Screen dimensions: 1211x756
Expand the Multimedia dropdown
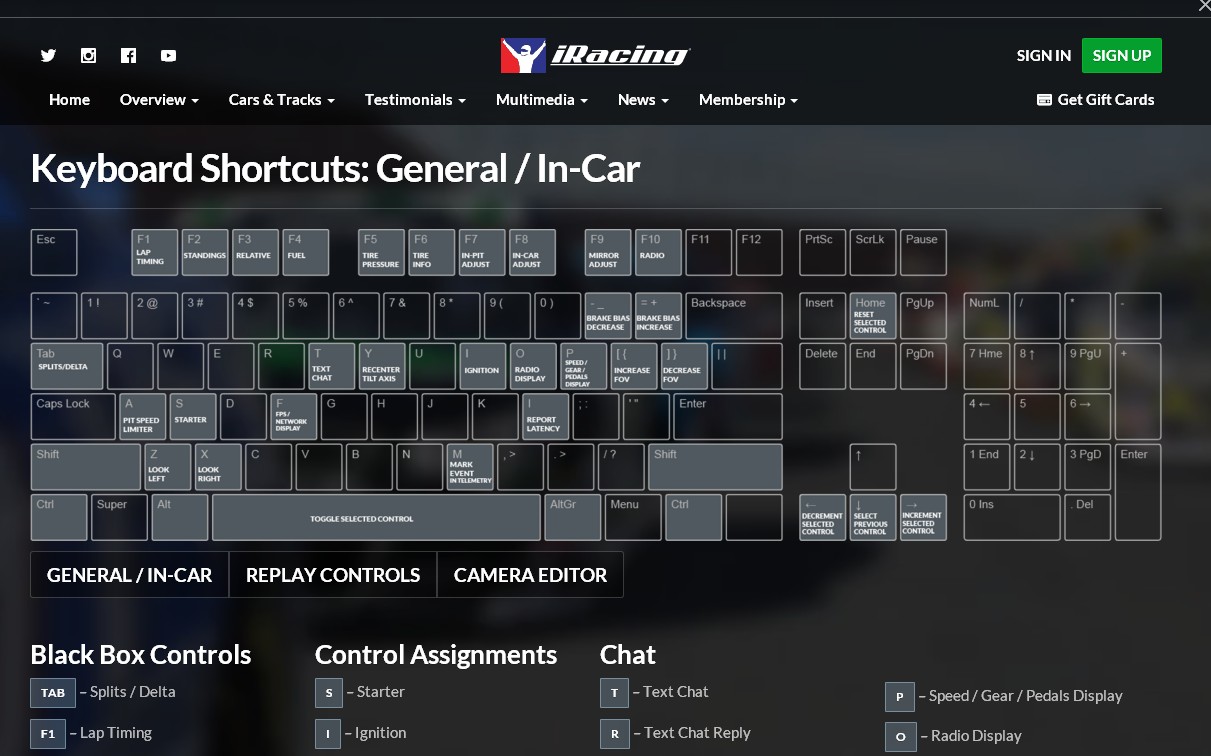[541, 100]
